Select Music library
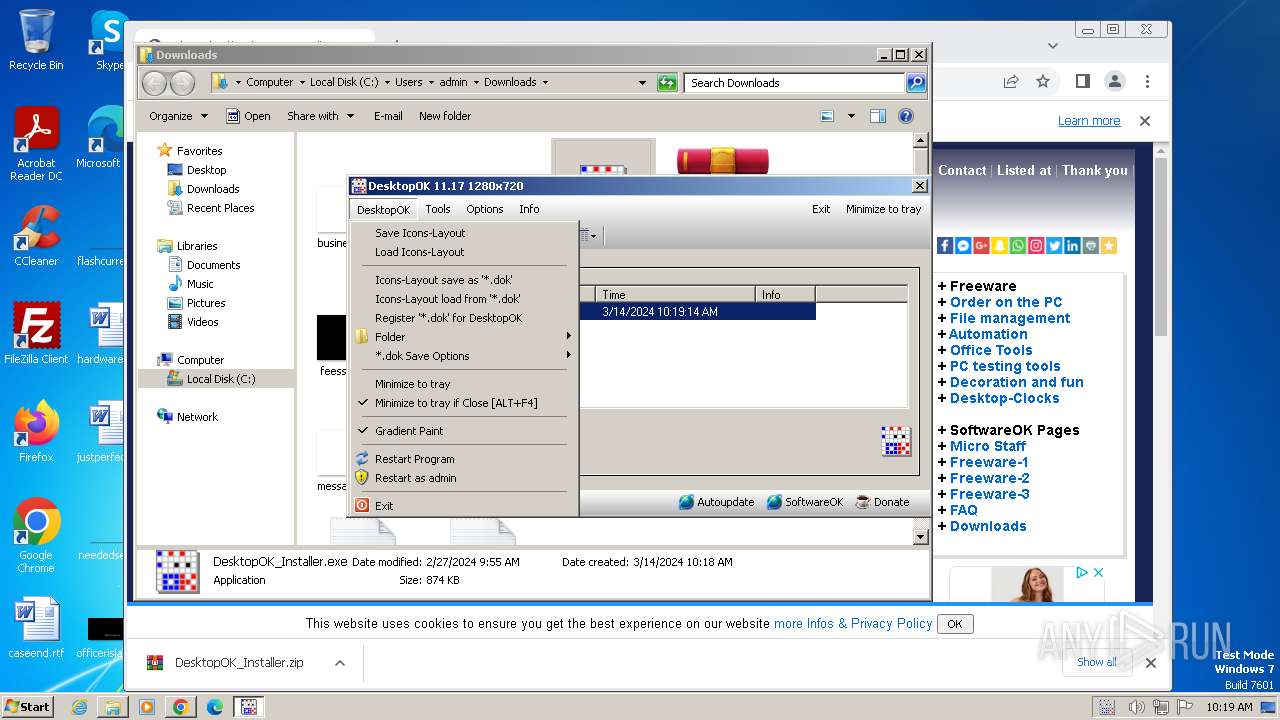The height and width of the screenshot is (720, 1280). (190, 284)
